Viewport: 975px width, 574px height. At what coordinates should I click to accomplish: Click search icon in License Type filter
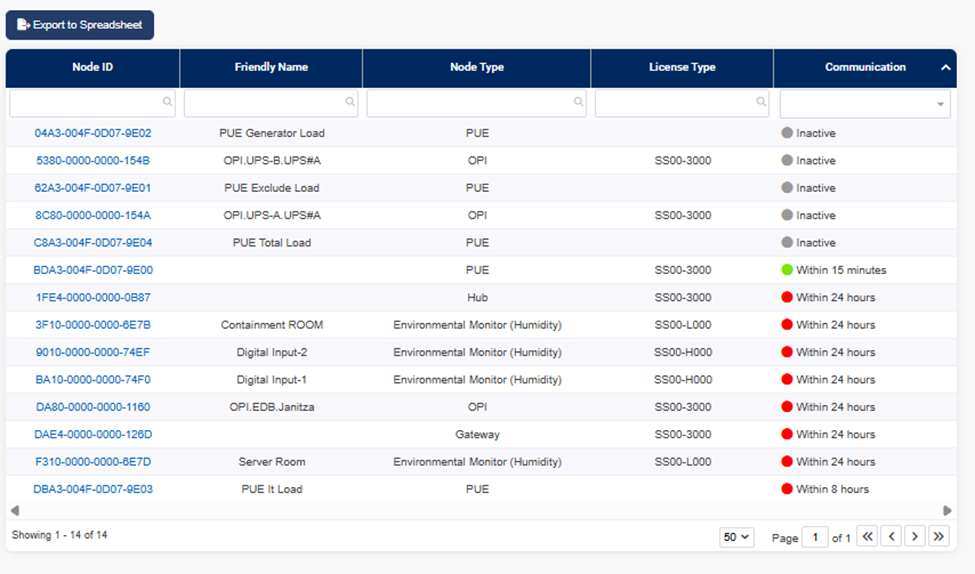point(761,102)
